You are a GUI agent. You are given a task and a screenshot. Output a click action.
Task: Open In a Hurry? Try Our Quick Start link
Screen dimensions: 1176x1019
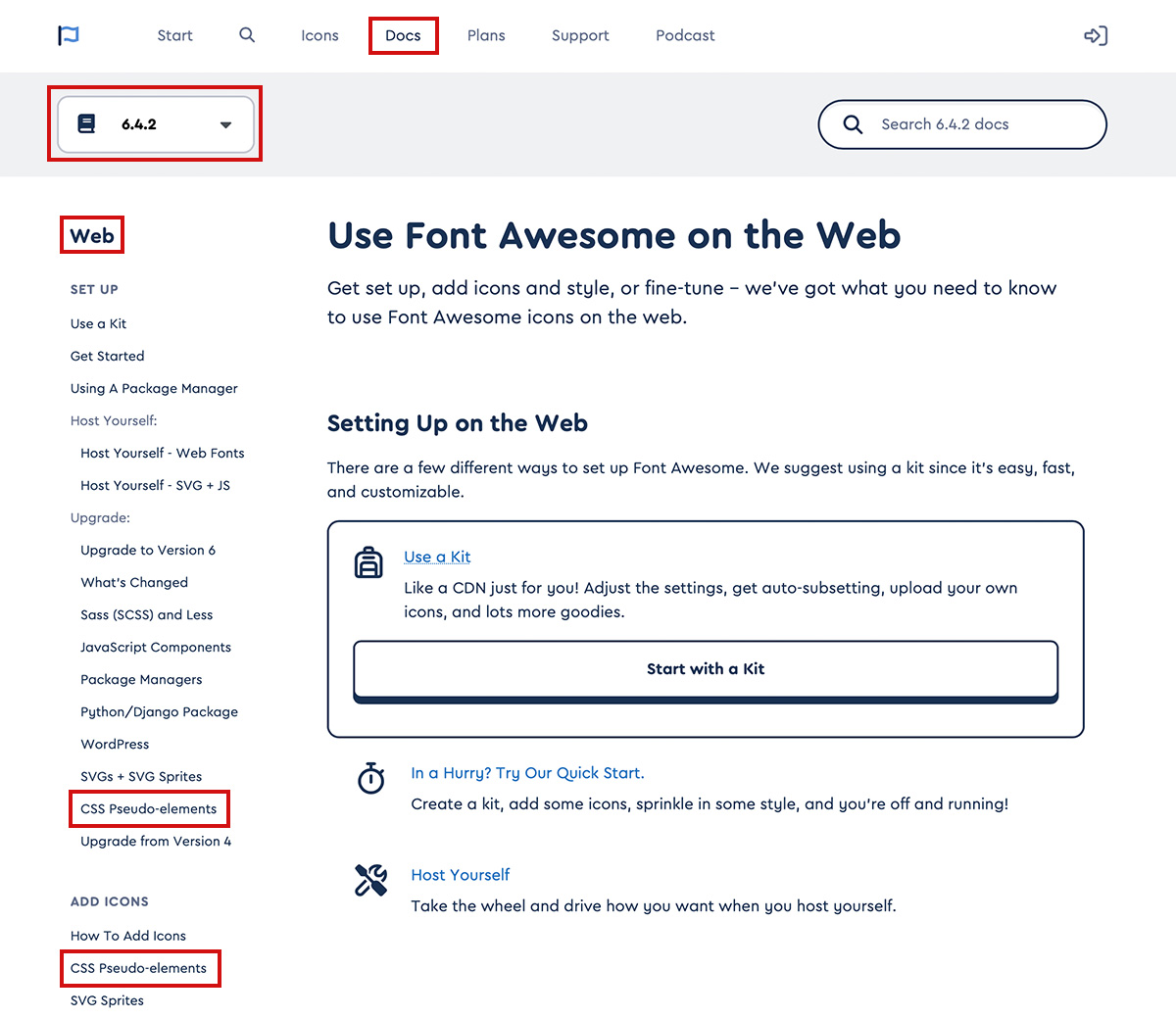(527, 773)
